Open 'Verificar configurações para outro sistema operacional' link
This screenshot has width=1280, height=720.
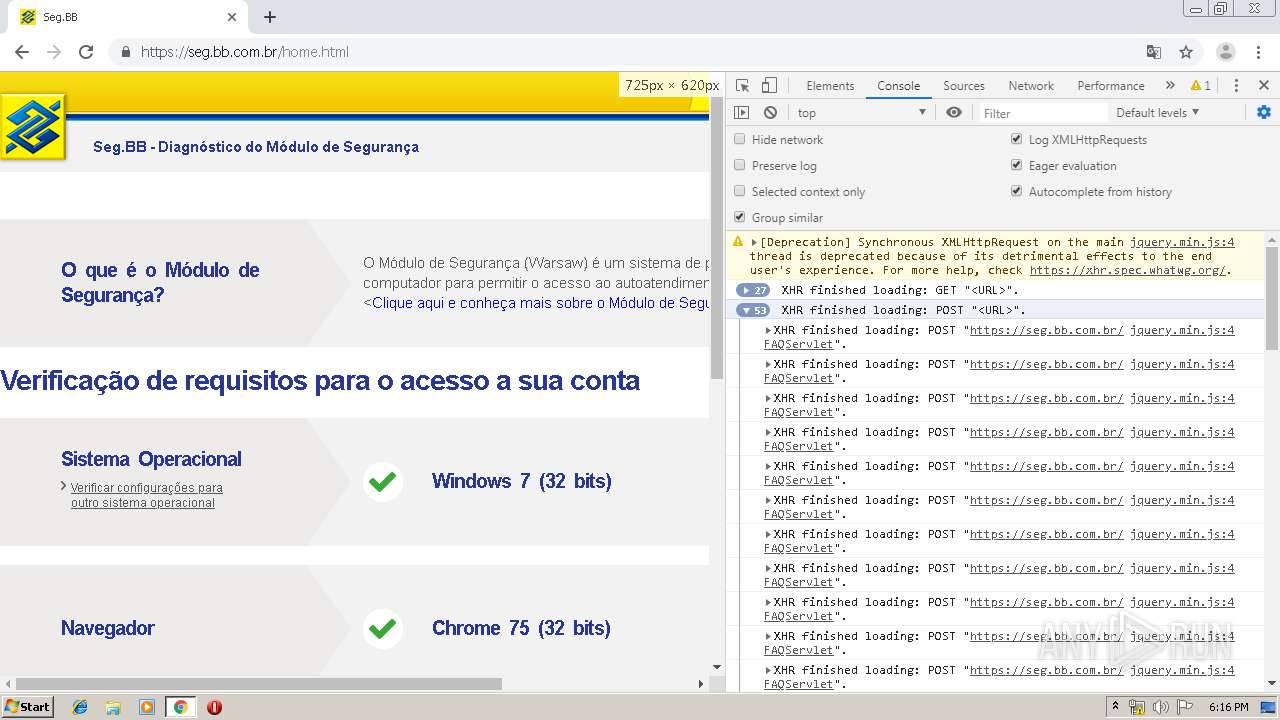(146, 495)
